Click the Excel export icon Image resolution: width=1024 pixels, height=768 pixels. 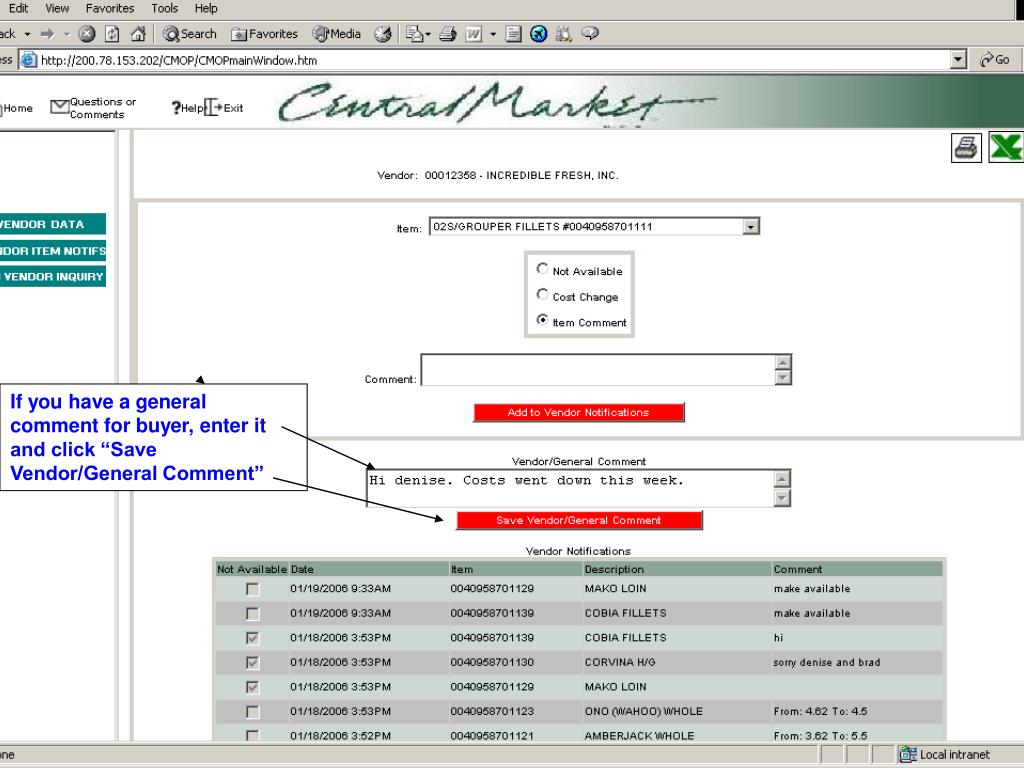[1006, 148]
